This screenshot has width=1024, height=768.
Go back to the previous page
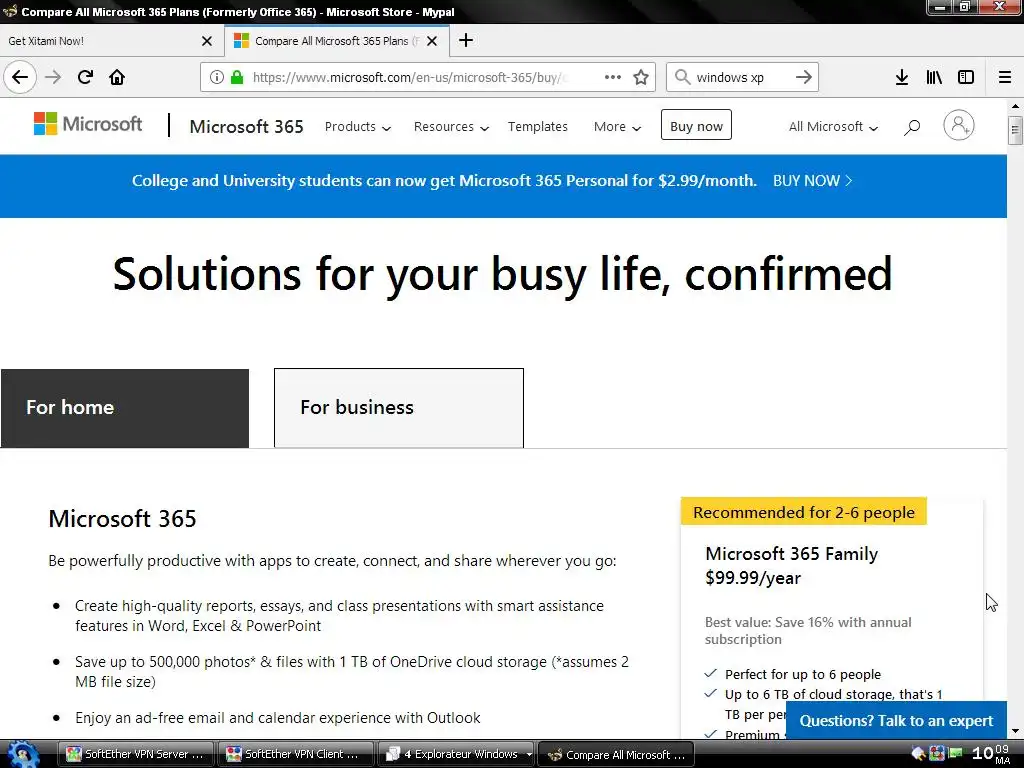click(x=20, y=77)
